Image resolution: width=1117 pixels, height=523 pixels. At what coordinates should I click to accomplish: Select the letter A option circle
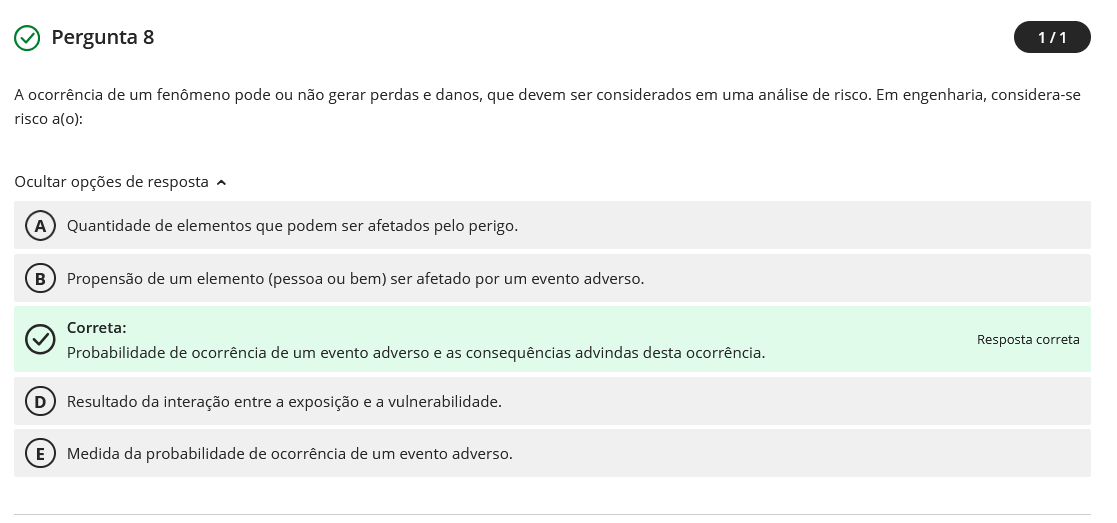click(x=40, y=226)
